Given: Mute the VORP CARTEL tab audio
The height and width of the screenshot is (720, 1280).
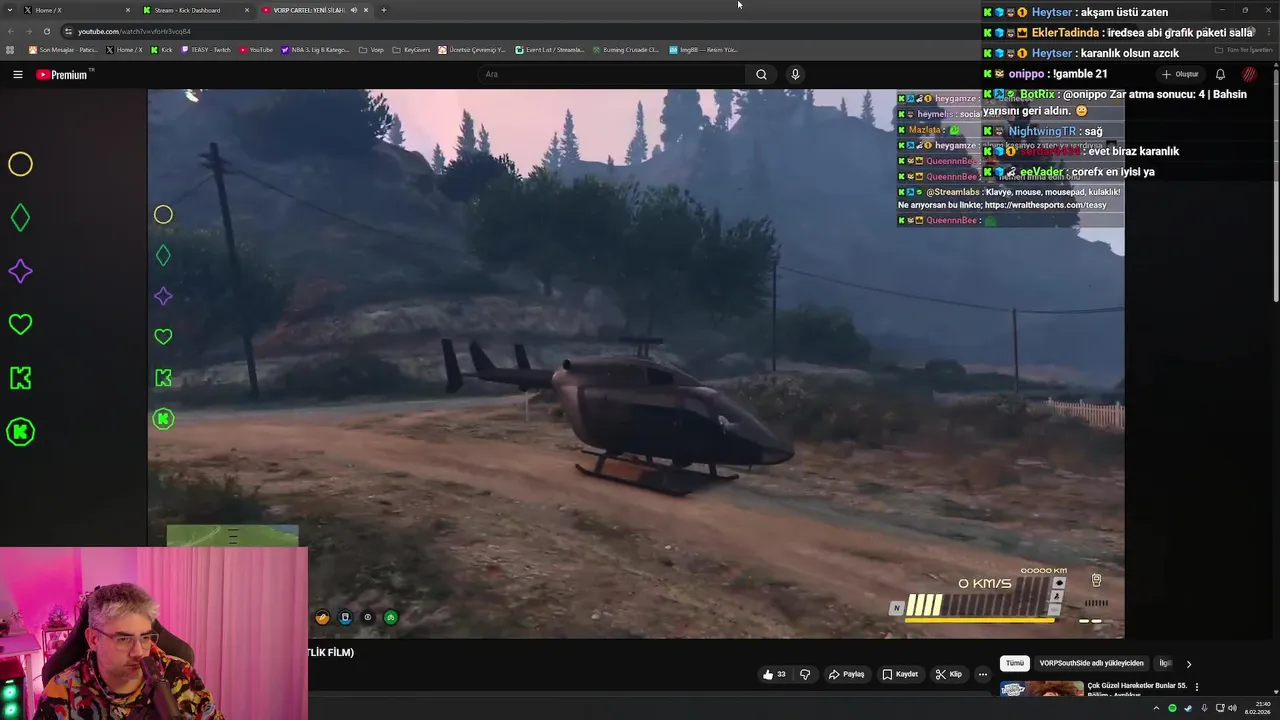Looking at the screenshot, I should point(353,10).
